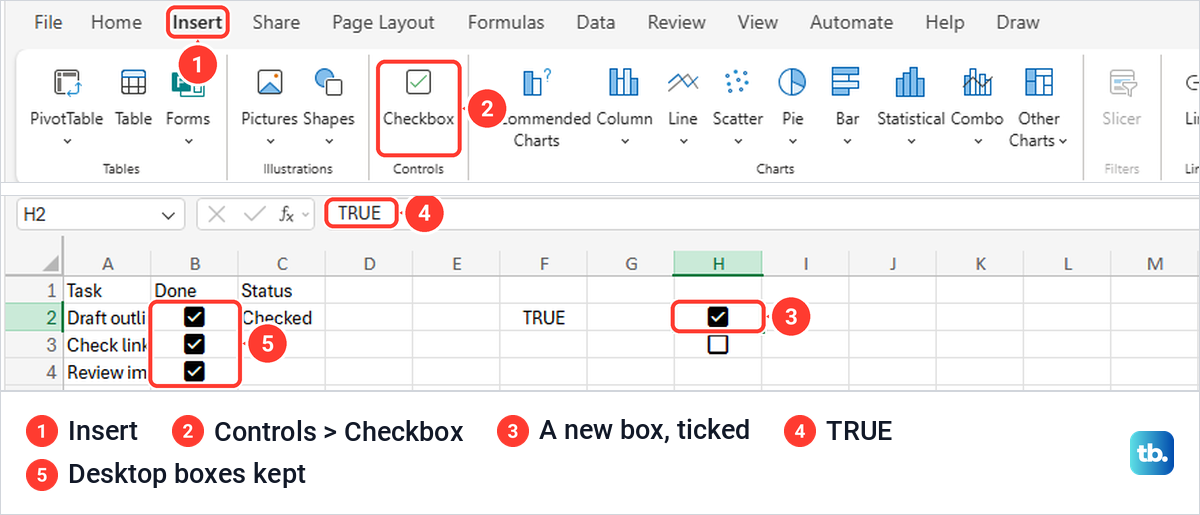
Task: Cancel entry with formula bar X
Action: tap(218, 214)
